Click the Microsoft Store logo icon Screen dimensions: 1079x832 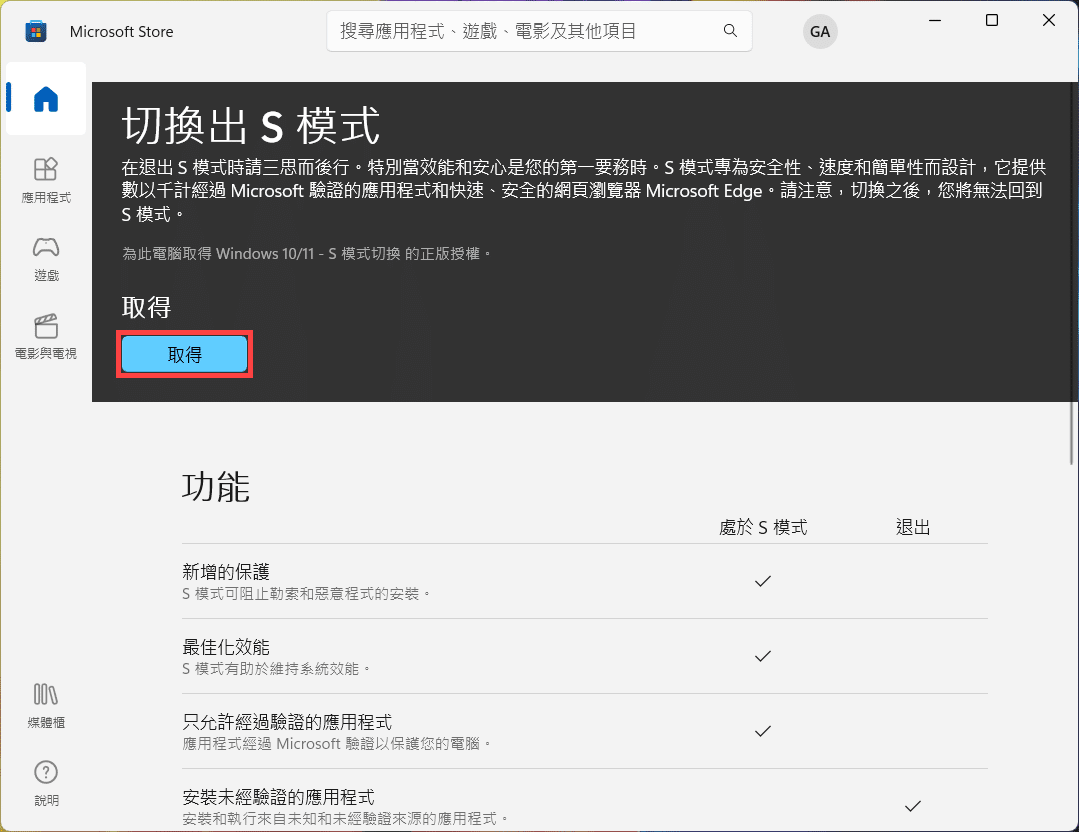[x=36, y=32]
